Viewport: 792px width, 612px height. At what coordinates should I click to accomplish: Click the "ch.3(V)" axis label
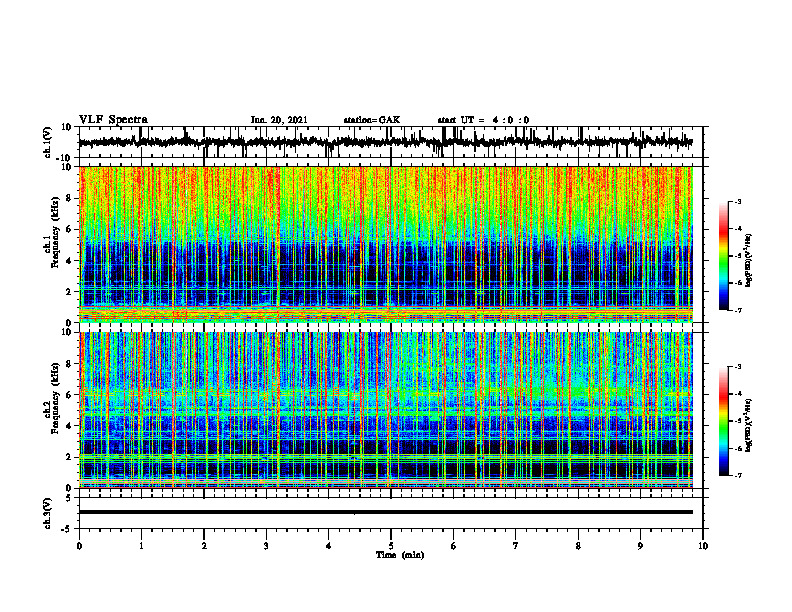pyautogui.click(x=48, y=513)
